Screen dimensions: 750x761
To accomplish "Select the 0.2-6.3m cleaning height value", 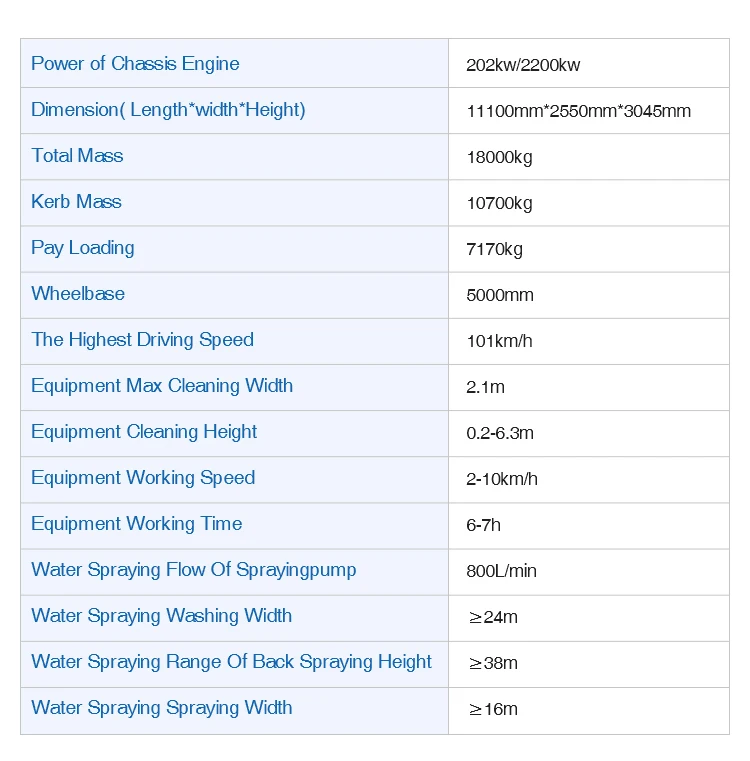I will (500, 433).
